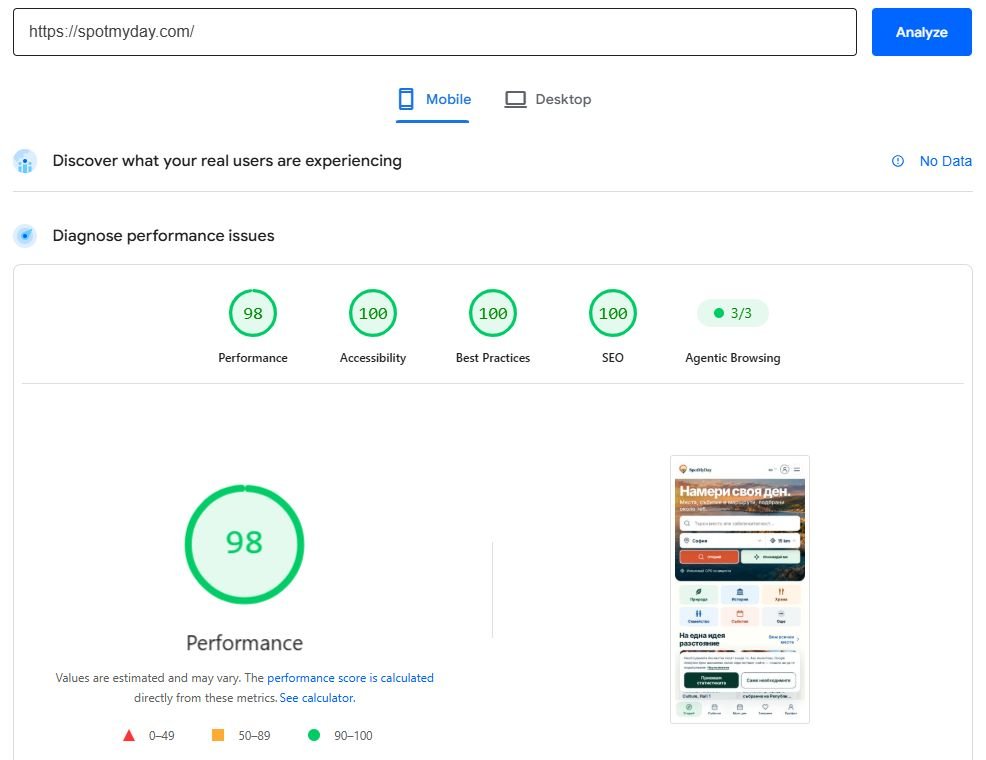Image resolution: width=986 pixels, height=760 pixels.
Task: Select the small Performance 98 gauge
Action: pos(253,313)
